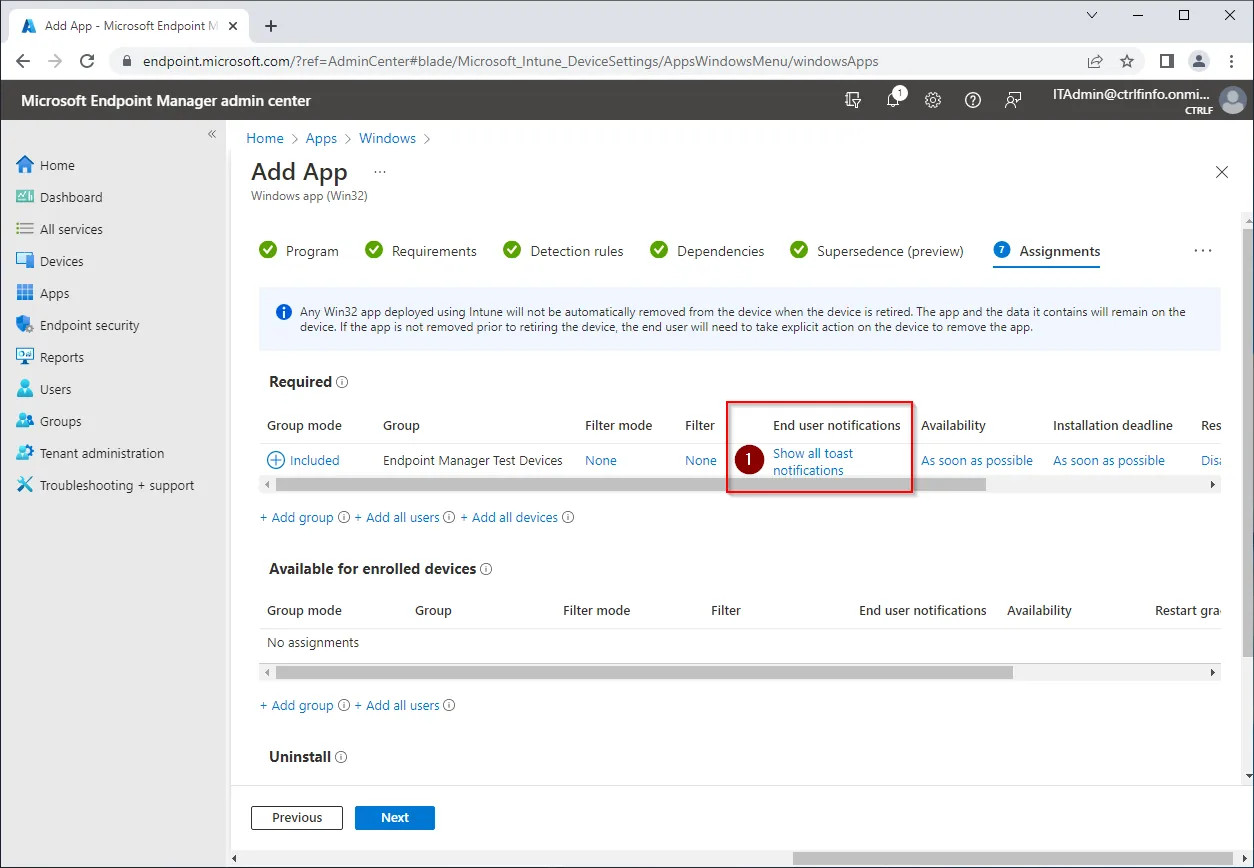Show info for Available for enrolled devices
Screen dimensions: 1254x868
[x=486, y=569]
